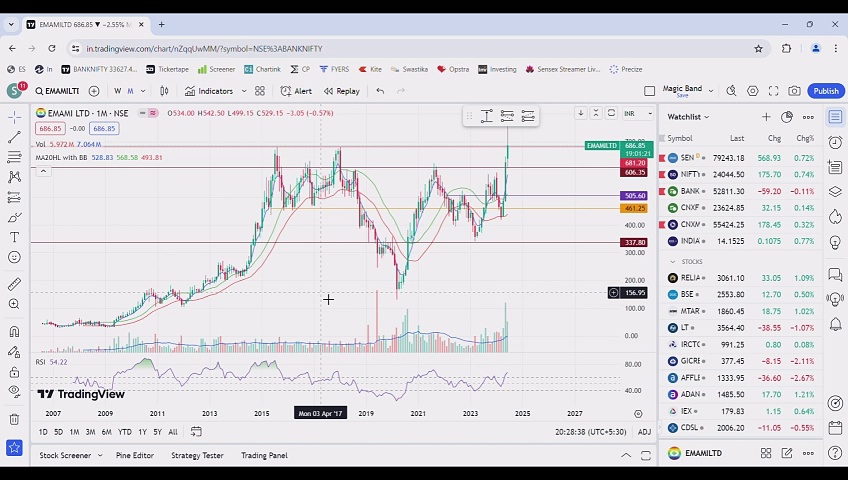Viewport: 848px width, 480px height.
Task: Open favorites star toolbar button
Action: point(15,448)
